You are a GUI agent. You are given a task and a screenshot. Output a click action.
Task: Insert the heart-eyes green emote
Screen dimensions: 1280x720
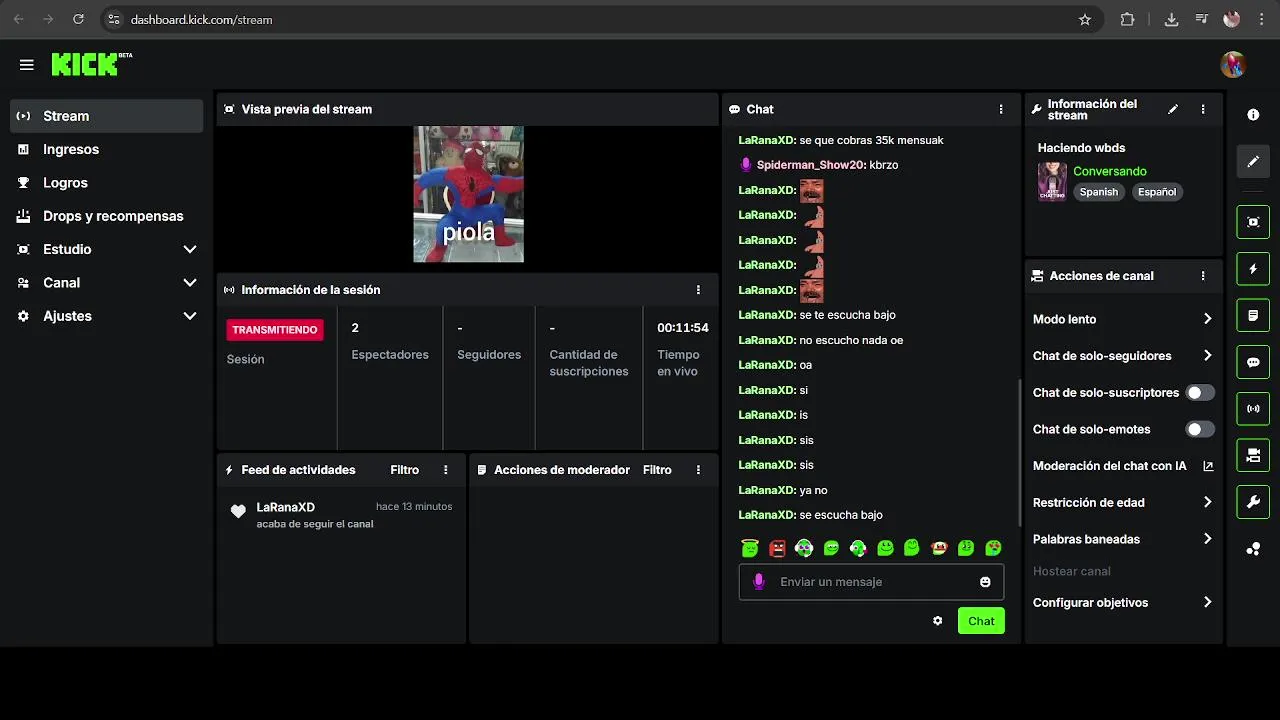point(993,548)
